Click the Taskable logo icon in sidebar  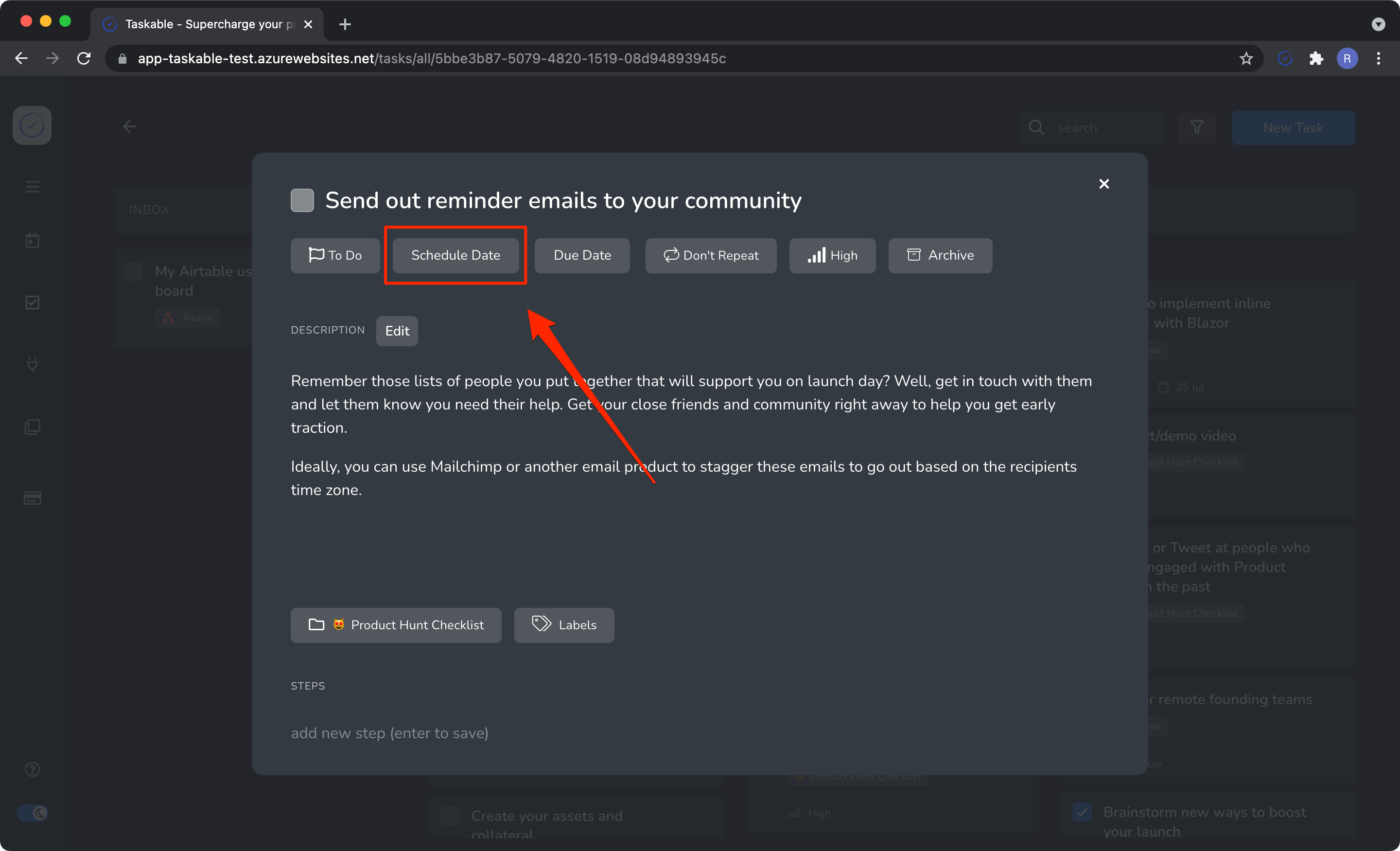32,125
